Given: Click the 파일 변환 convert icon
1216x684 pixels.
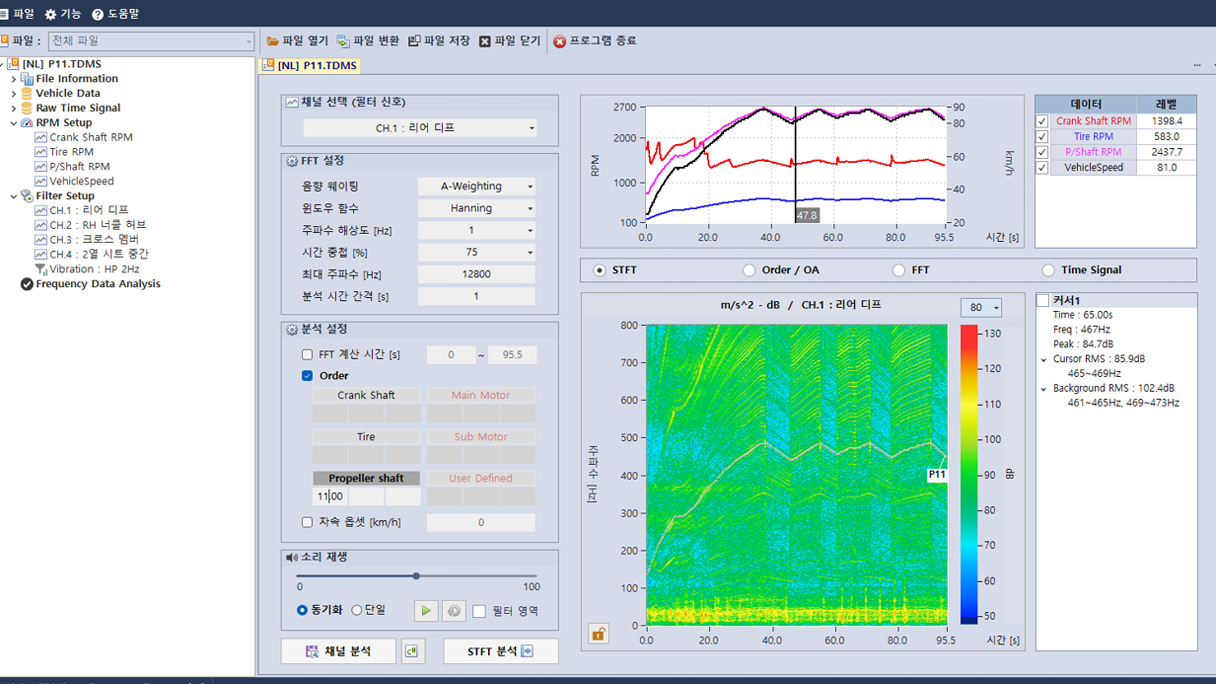Looking at the screenshot, I should [343, 41].
